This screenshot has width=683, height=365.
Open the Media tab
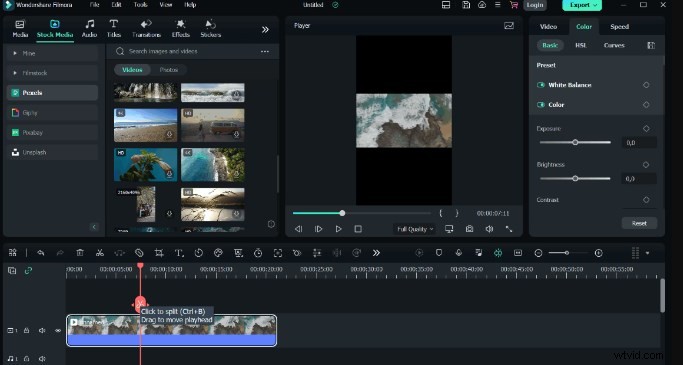click(x=20, y=29)
